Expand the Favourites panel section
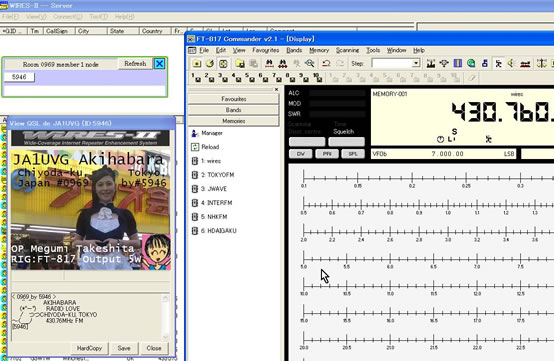Viewport: 554px width, 361px height. (x=234, y=99)
